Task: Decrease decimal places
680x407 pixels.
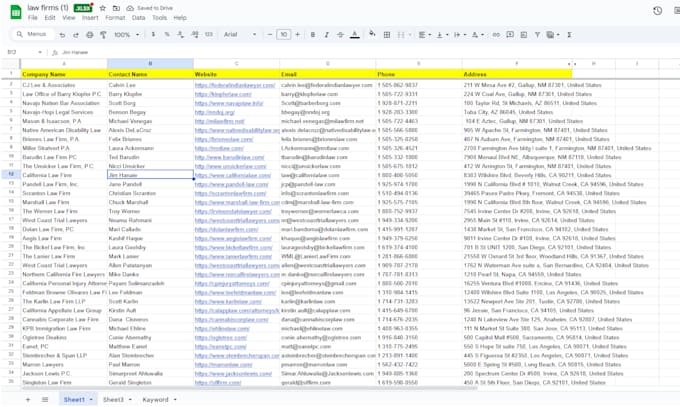Action: pos(180,34)
